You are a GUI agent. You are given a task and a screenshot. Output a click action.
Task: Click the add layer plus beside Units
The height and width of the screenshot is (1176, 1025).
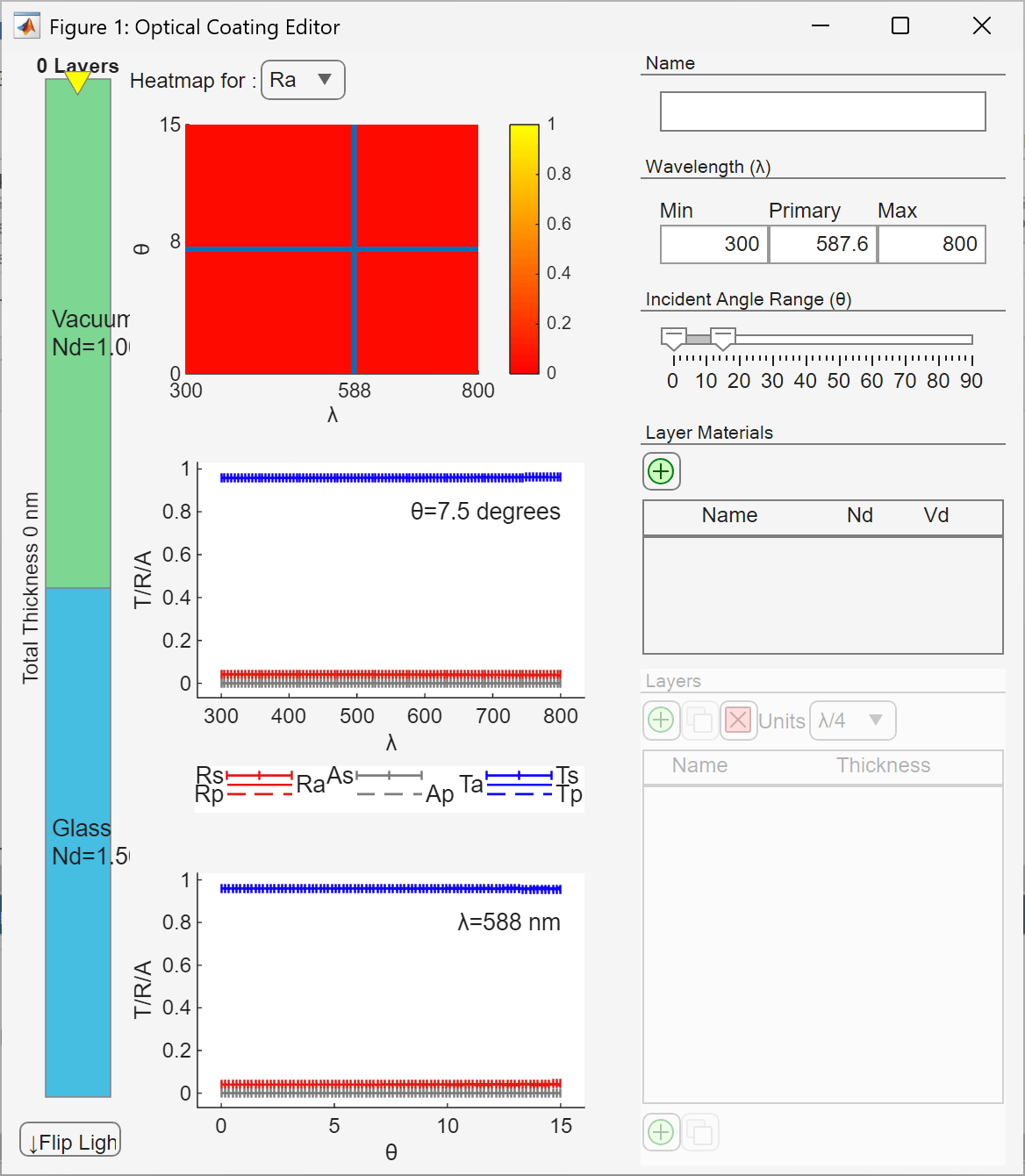(x=661, y=721)
